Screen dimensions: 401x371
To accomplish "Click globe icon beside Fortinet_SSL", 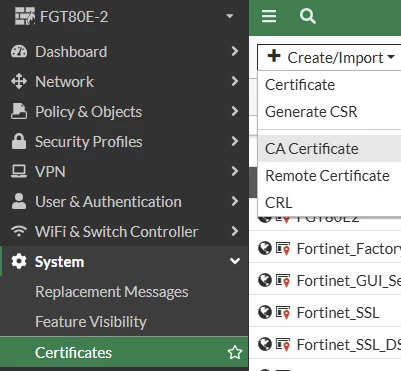I will 265,312.
